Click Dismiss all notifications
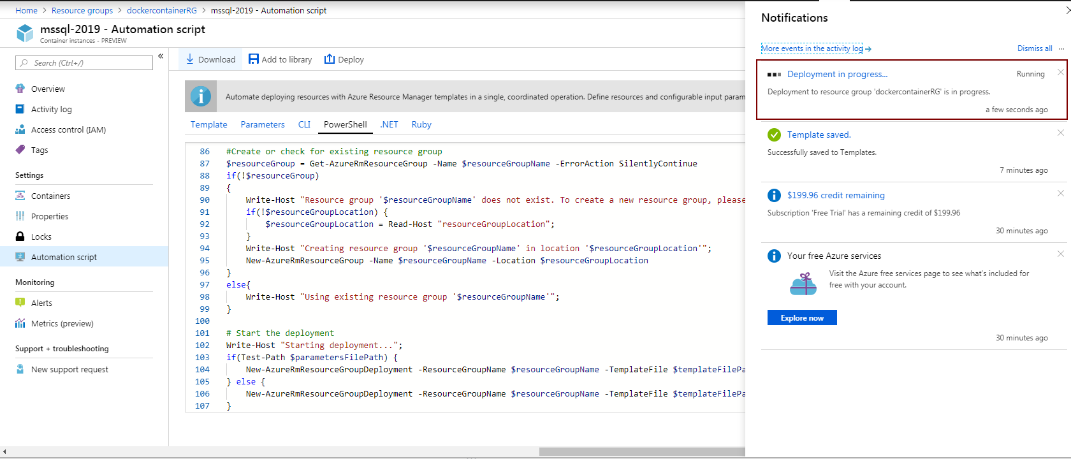The width and height of the screenshot is (1071, 459). 1034,48
